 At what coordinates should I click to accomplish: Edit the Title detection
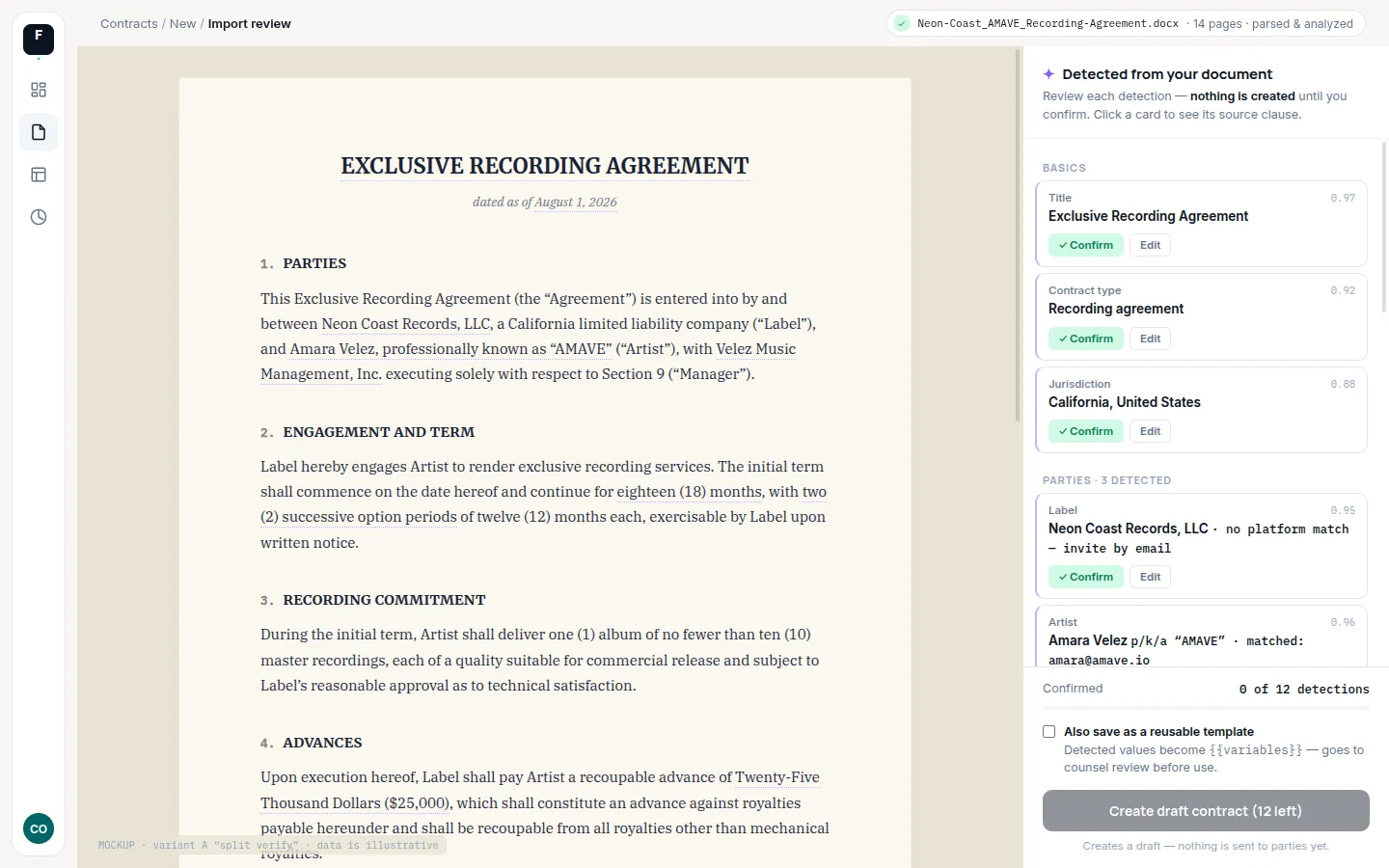coord(1150,245)
